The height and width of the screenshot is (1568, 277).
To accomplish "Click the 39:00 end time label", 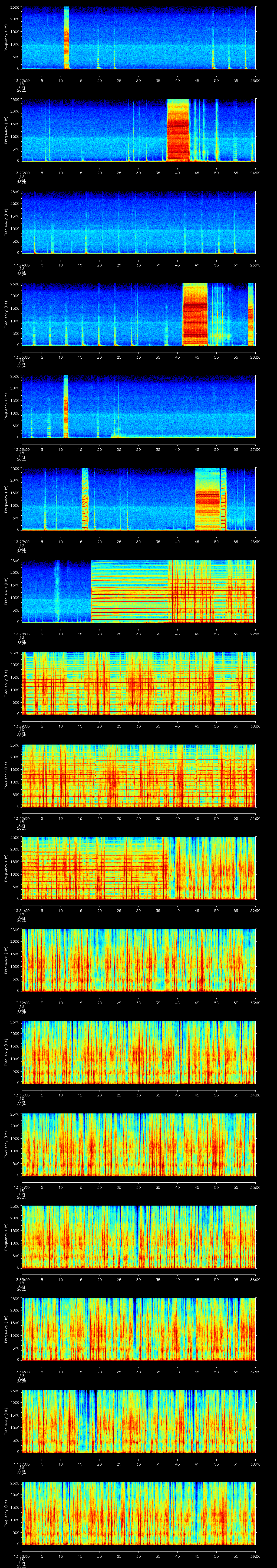I will [256, 1556].
